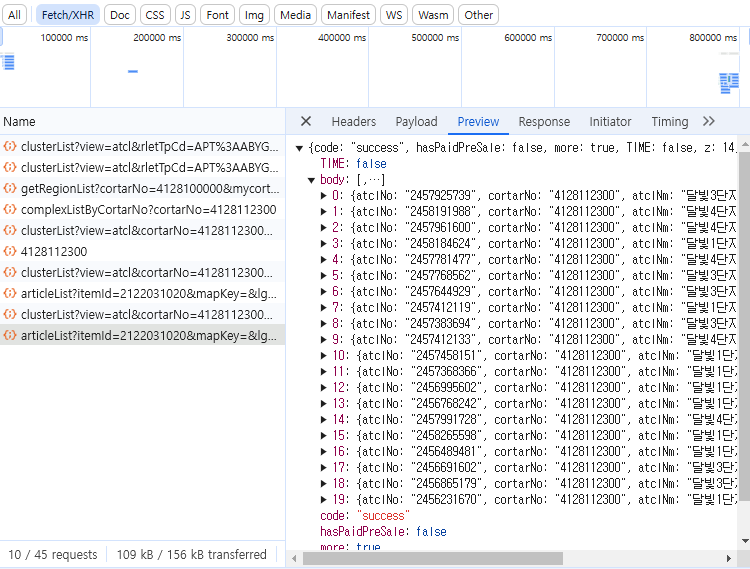The width and height of the screenshot is (750, 569).
Task: Open the Initiator tab
Action: 610,122
